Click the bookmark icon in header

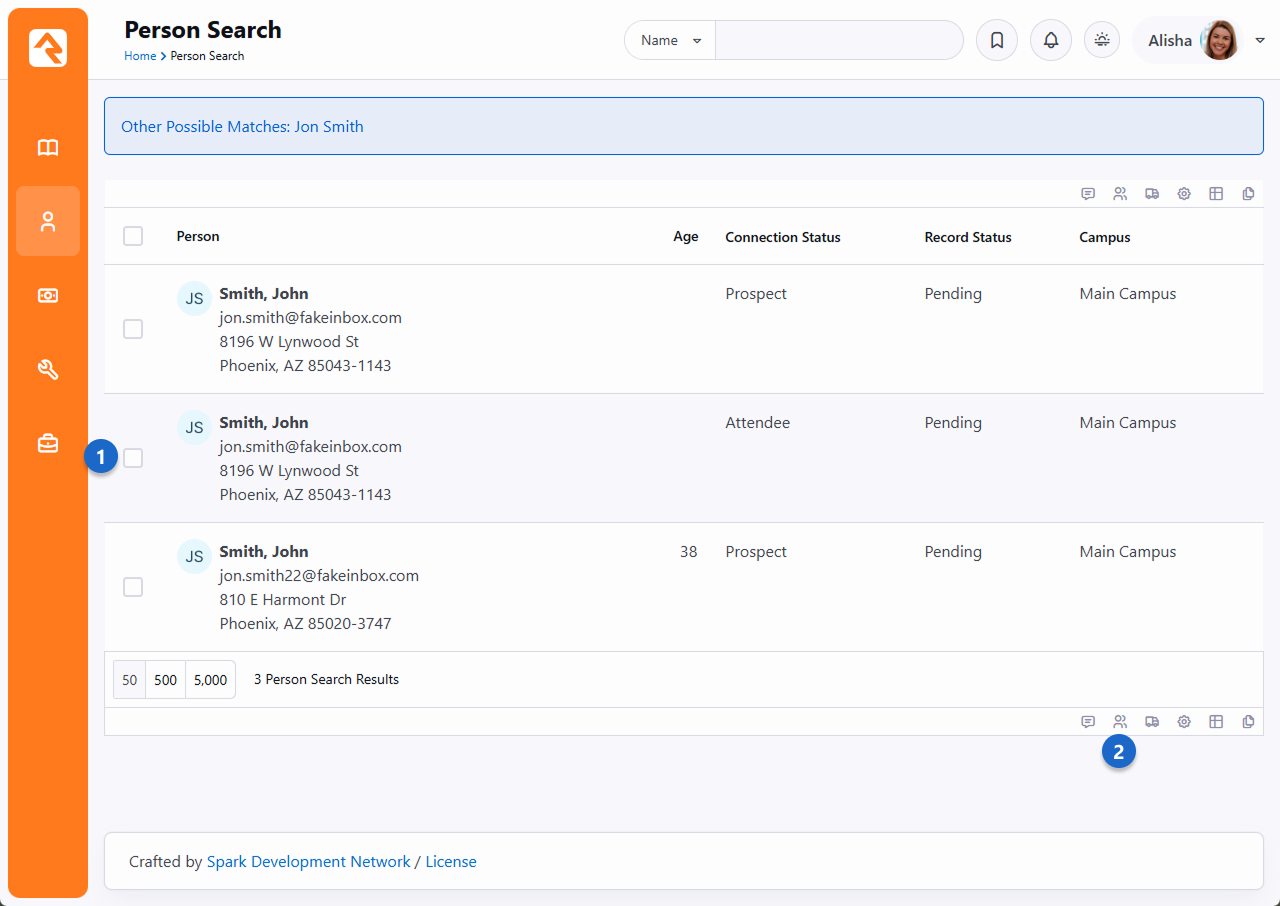(997, 41)
